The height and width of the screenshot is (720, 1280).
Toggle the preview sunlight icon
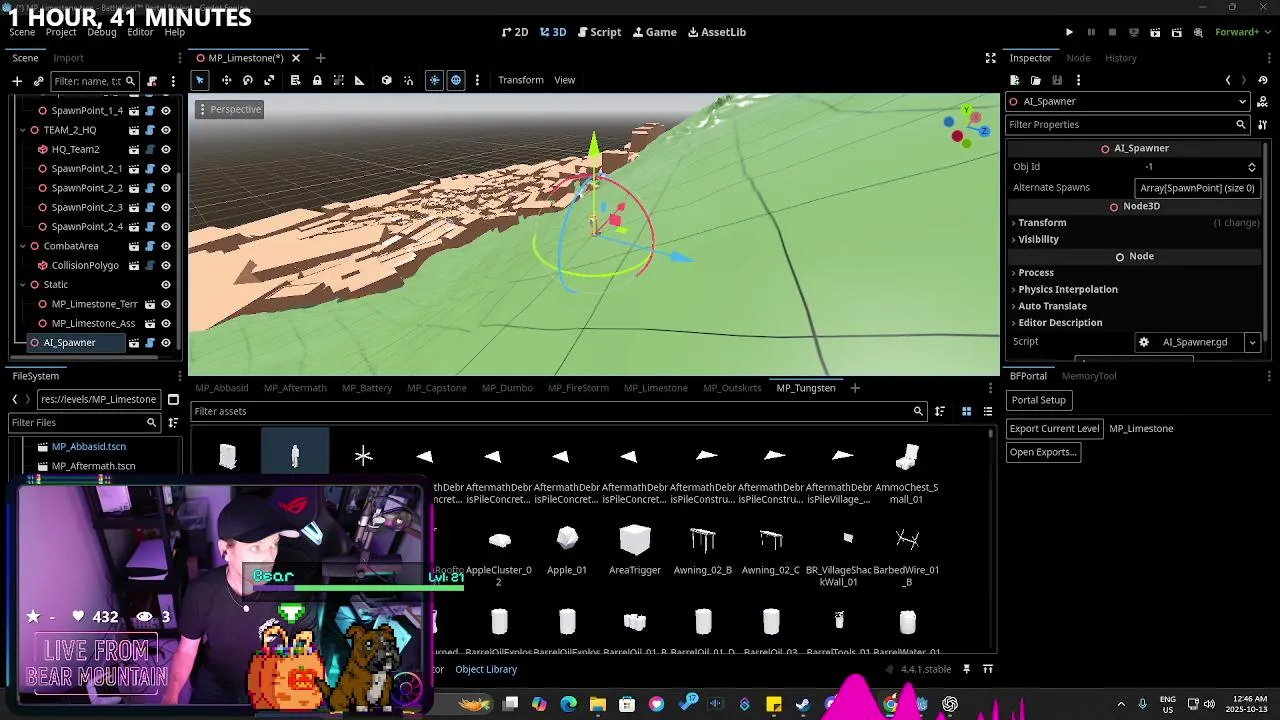(x=434, y=80)
